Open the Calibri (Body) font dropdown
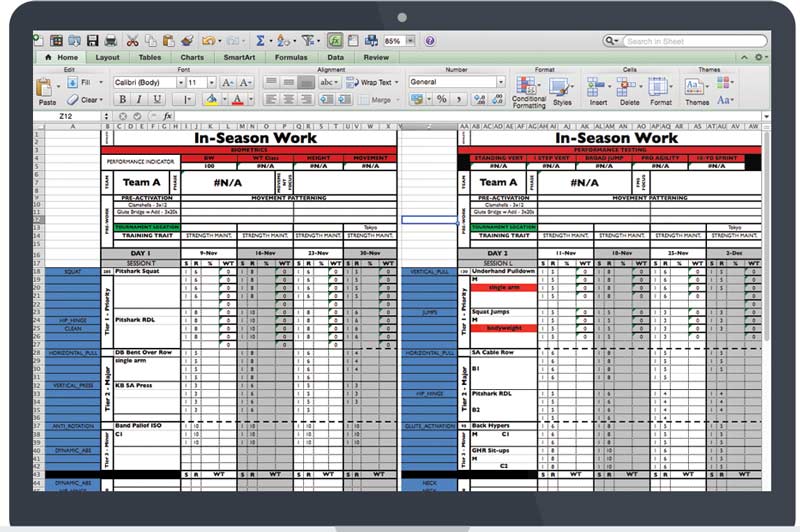 tap(181, 82)
